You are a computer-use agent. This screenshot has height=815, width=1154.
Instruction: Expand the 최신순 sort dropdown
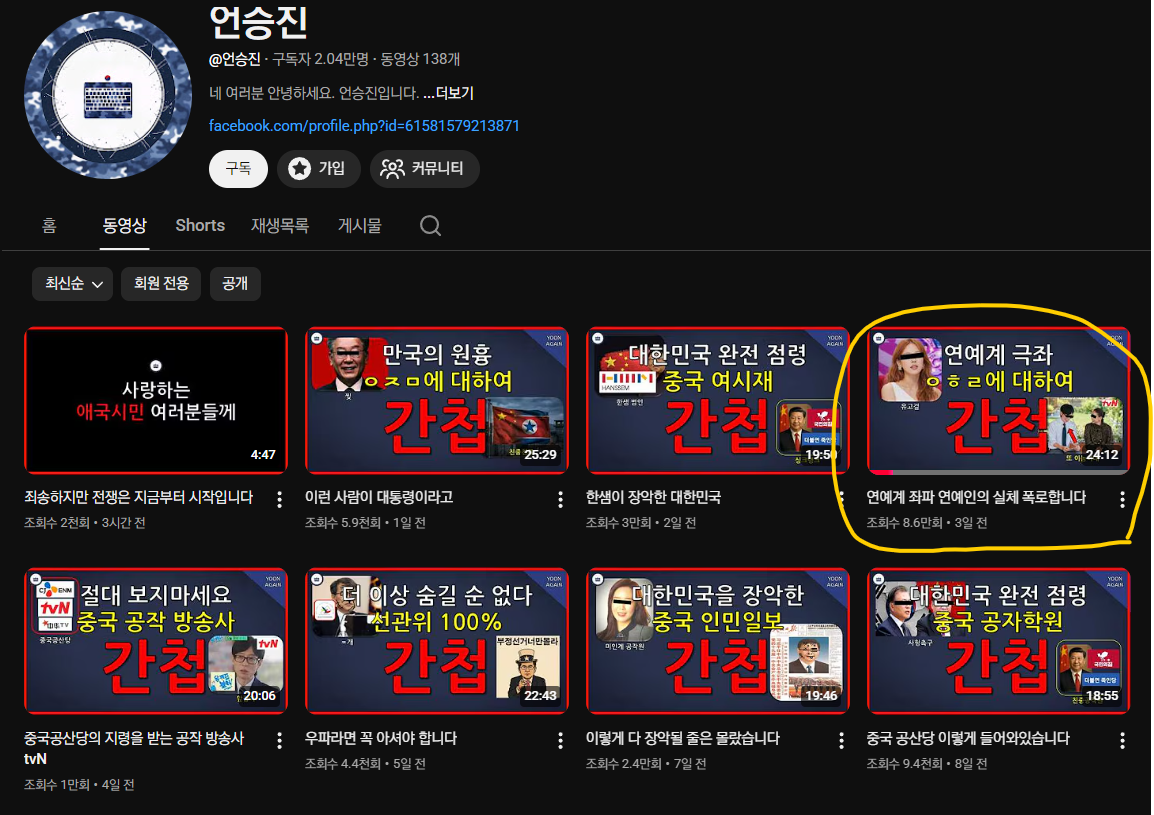tap(72, 283)
